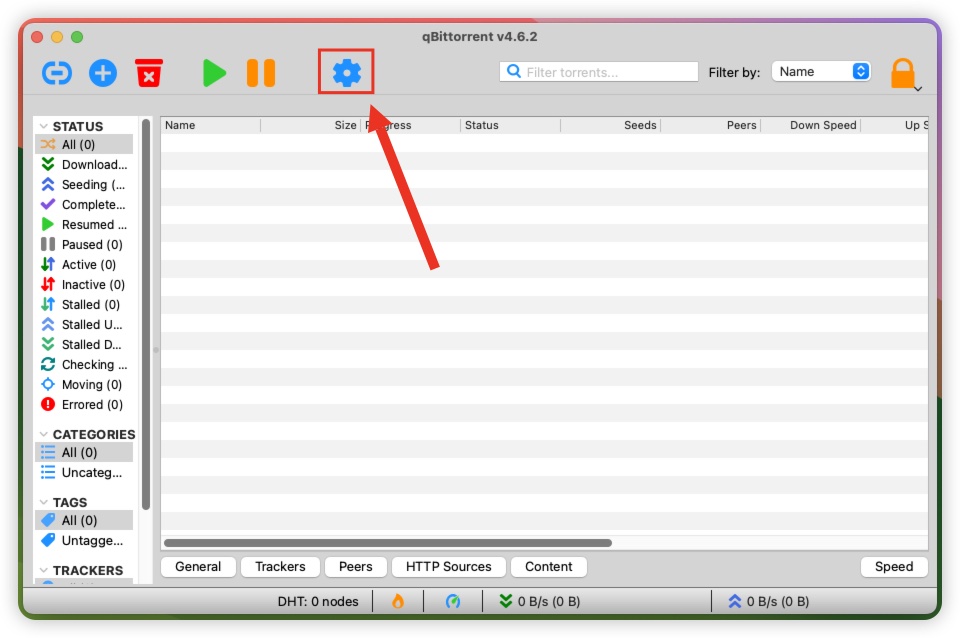The image size is (960, 638).
Task: Click DHT: 0 nodes in status bar
Action: click(x=318, y=601)
